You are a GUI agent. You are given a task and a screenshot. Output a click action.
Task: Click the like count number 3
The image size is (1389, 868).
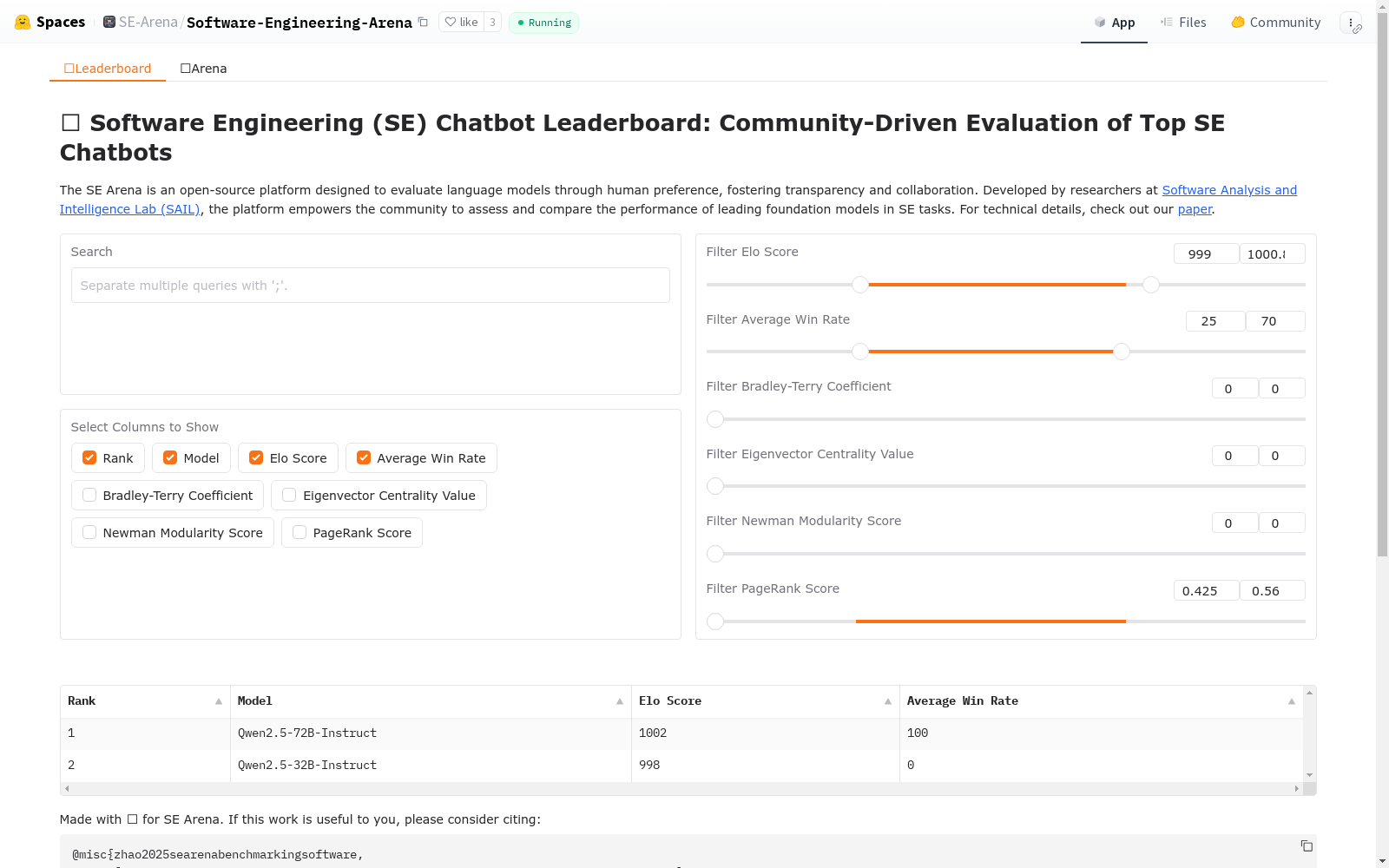click(x=492, y=23)
